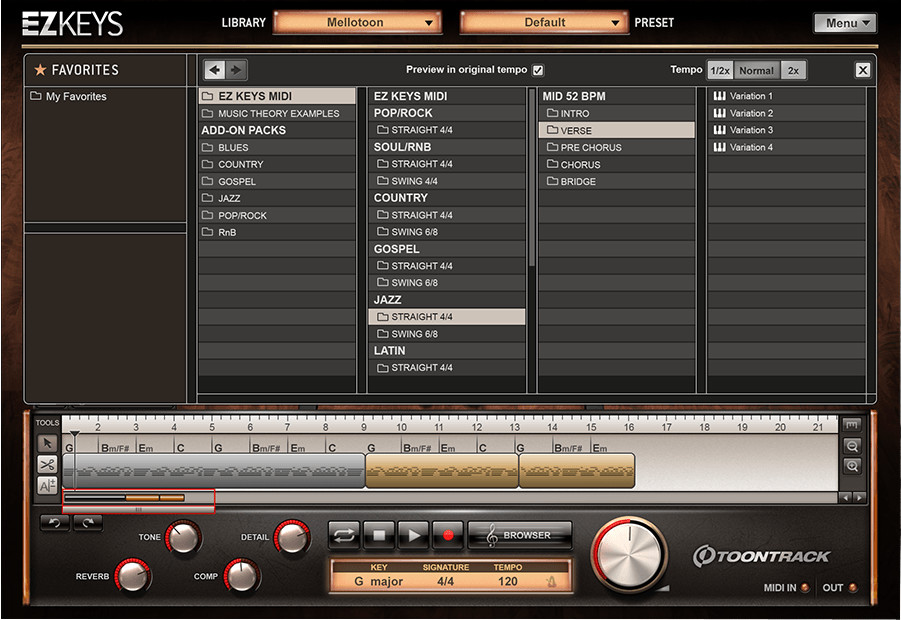901x620 pixels.
Task: Open the BLUES add-on pack folder
Action: point(233,147)
